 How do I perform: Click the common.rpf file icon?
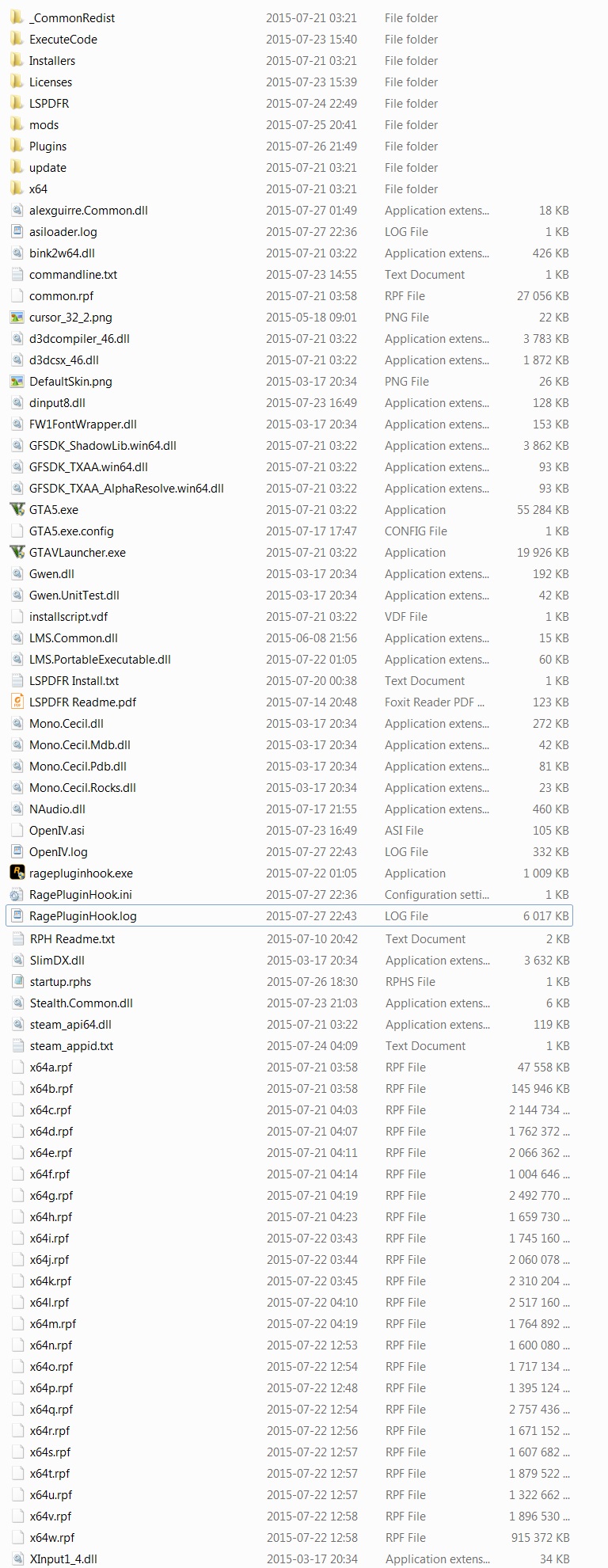click(x=17, y=295)
